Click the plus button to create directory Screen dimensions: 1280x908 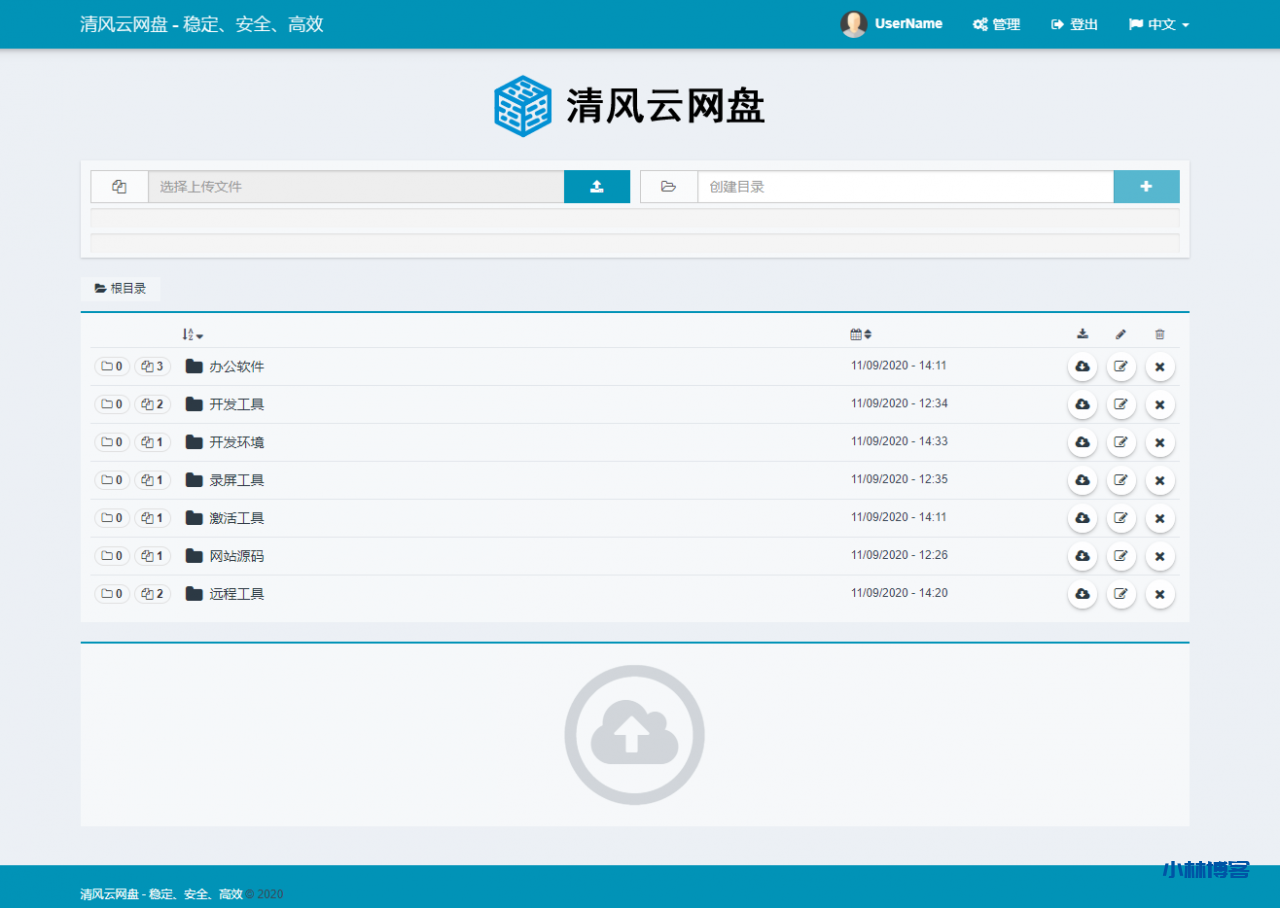(1146, 187)
